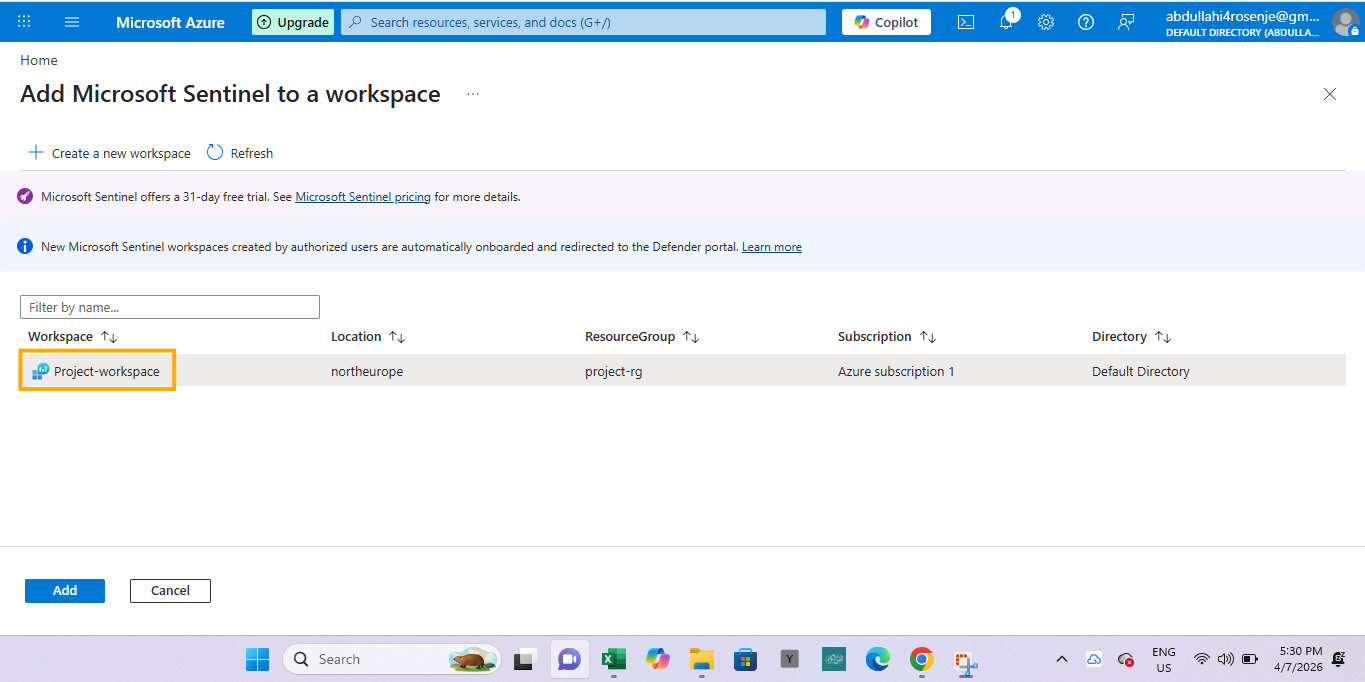The height and width of the screenshot is (682, 1365).
Task: Sort by the Location column
Action: 368,337
